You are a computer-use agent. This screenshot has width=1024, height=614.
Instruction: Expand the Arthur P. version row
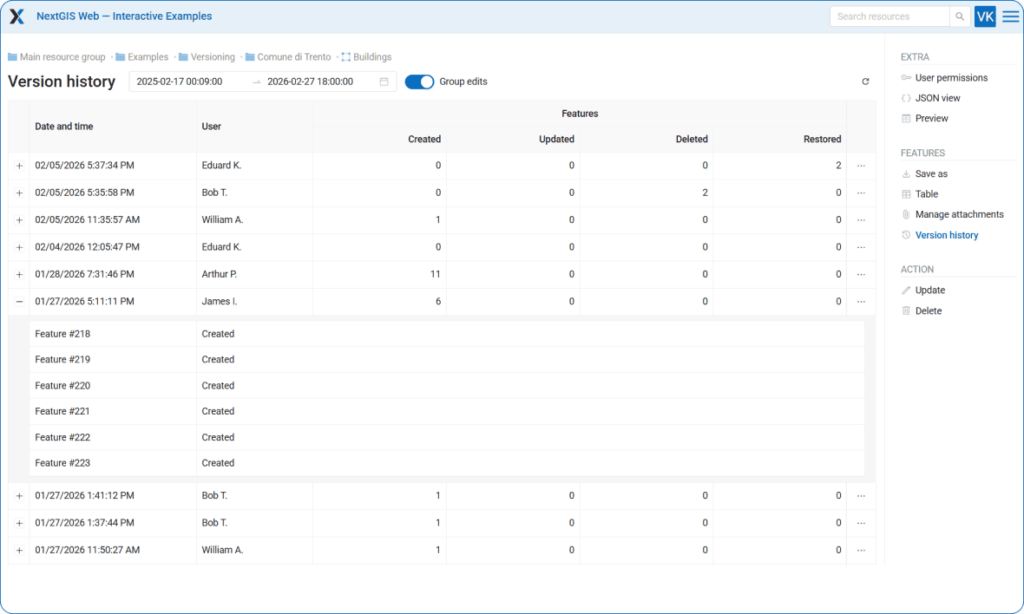tap(19, 274)
